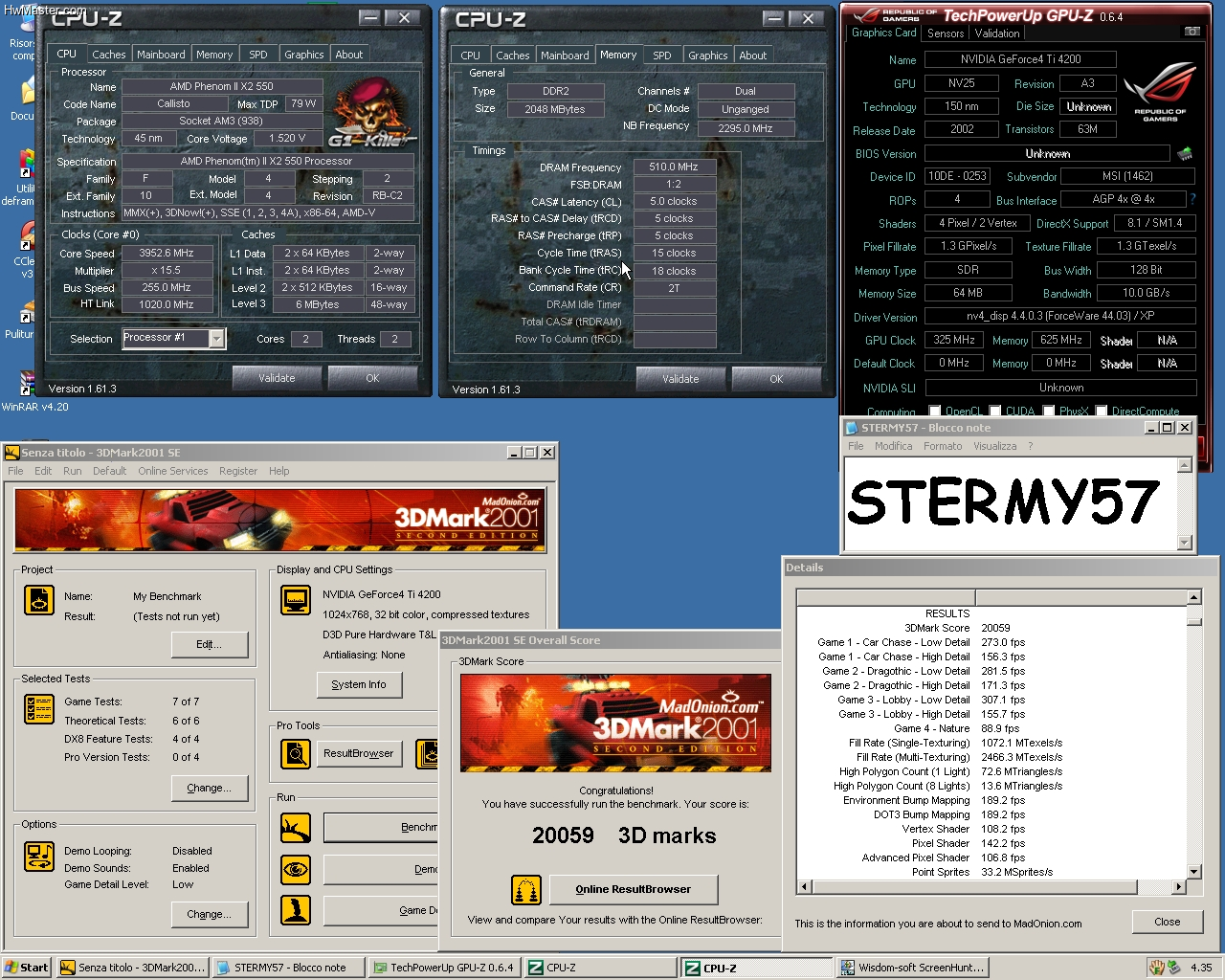Toggle the OpenCL checkbox in GPU-Z
Image resolution: width=1225 pixels, height=980 pixels.
pos(935,412)
